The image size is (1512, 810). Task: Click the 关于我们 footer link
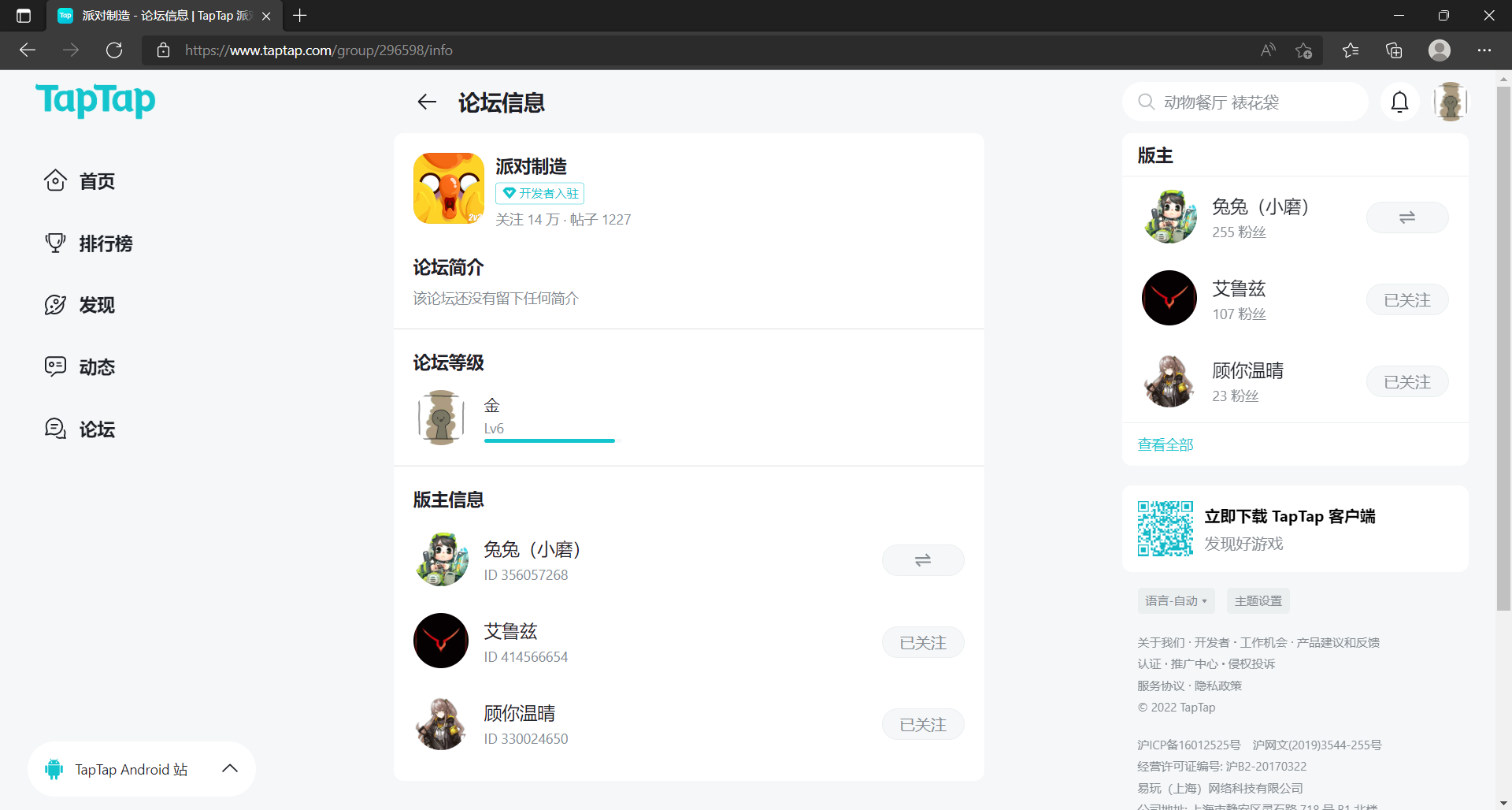(x=1161, y=642)
